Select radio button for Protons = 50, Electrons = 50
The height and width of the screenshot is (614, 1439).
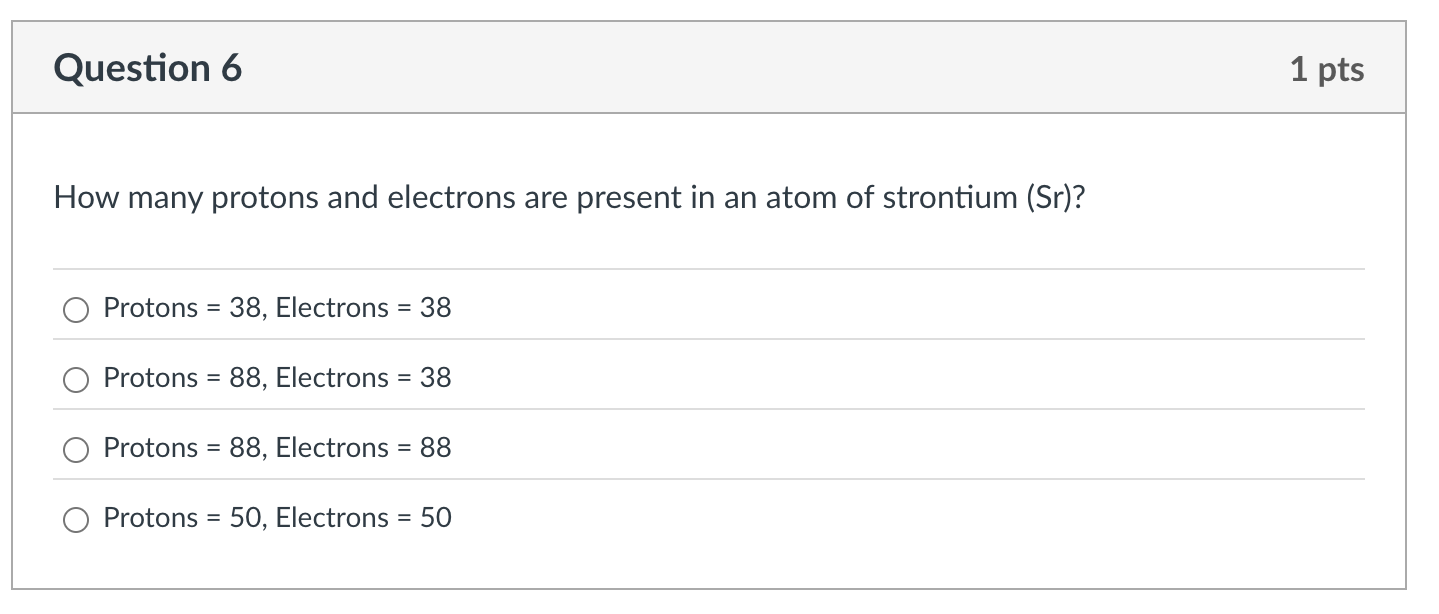75,519
